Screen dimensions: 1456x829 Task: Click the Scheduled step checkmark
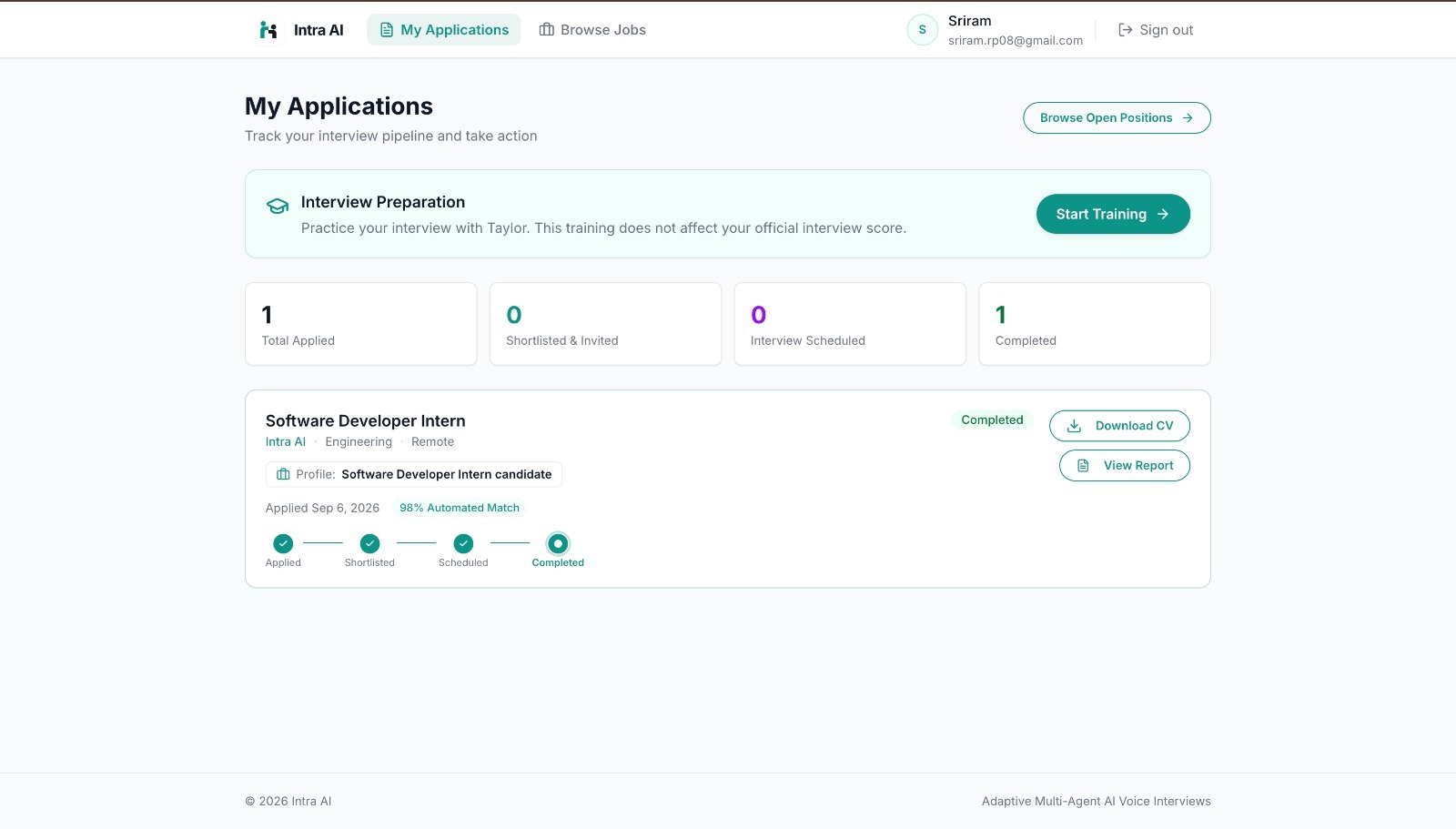(x=463, y=543)
